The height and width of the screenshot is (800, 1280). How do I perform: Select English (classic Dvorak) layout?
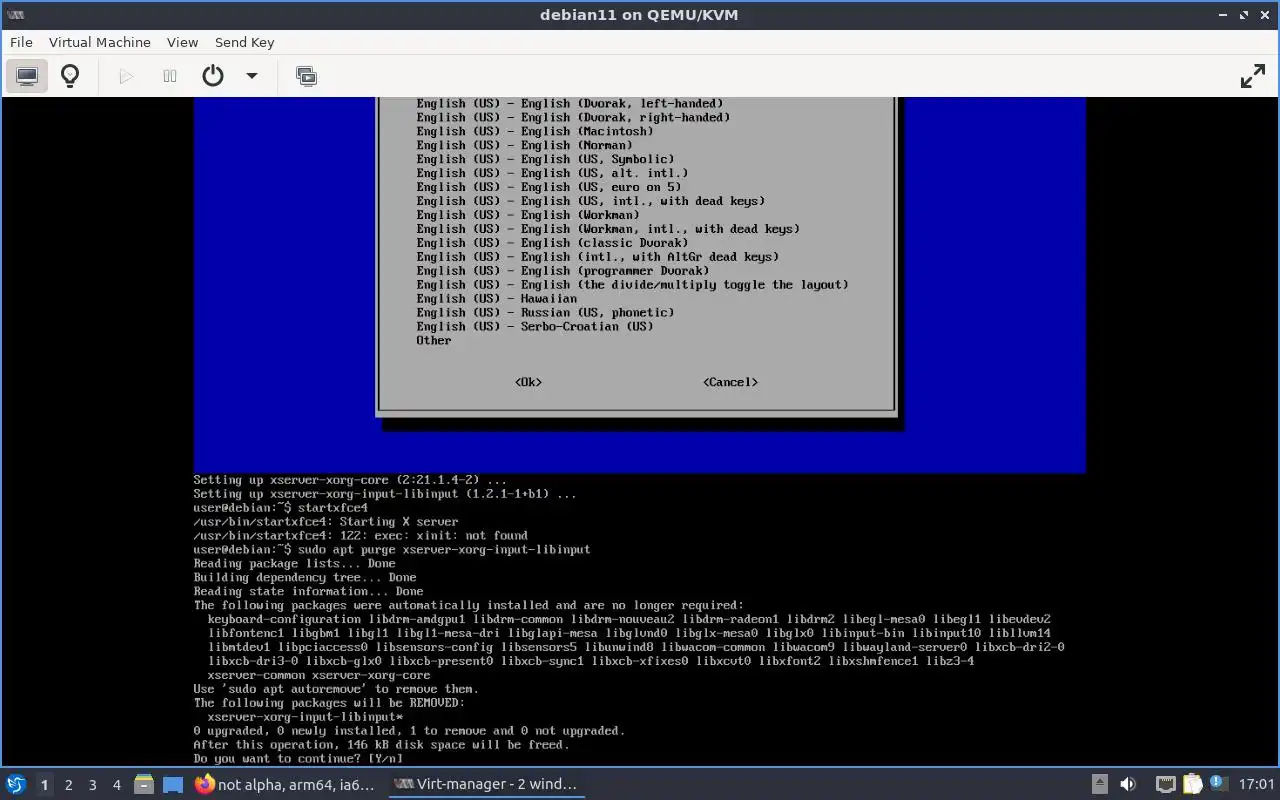(x=553, y=243)
